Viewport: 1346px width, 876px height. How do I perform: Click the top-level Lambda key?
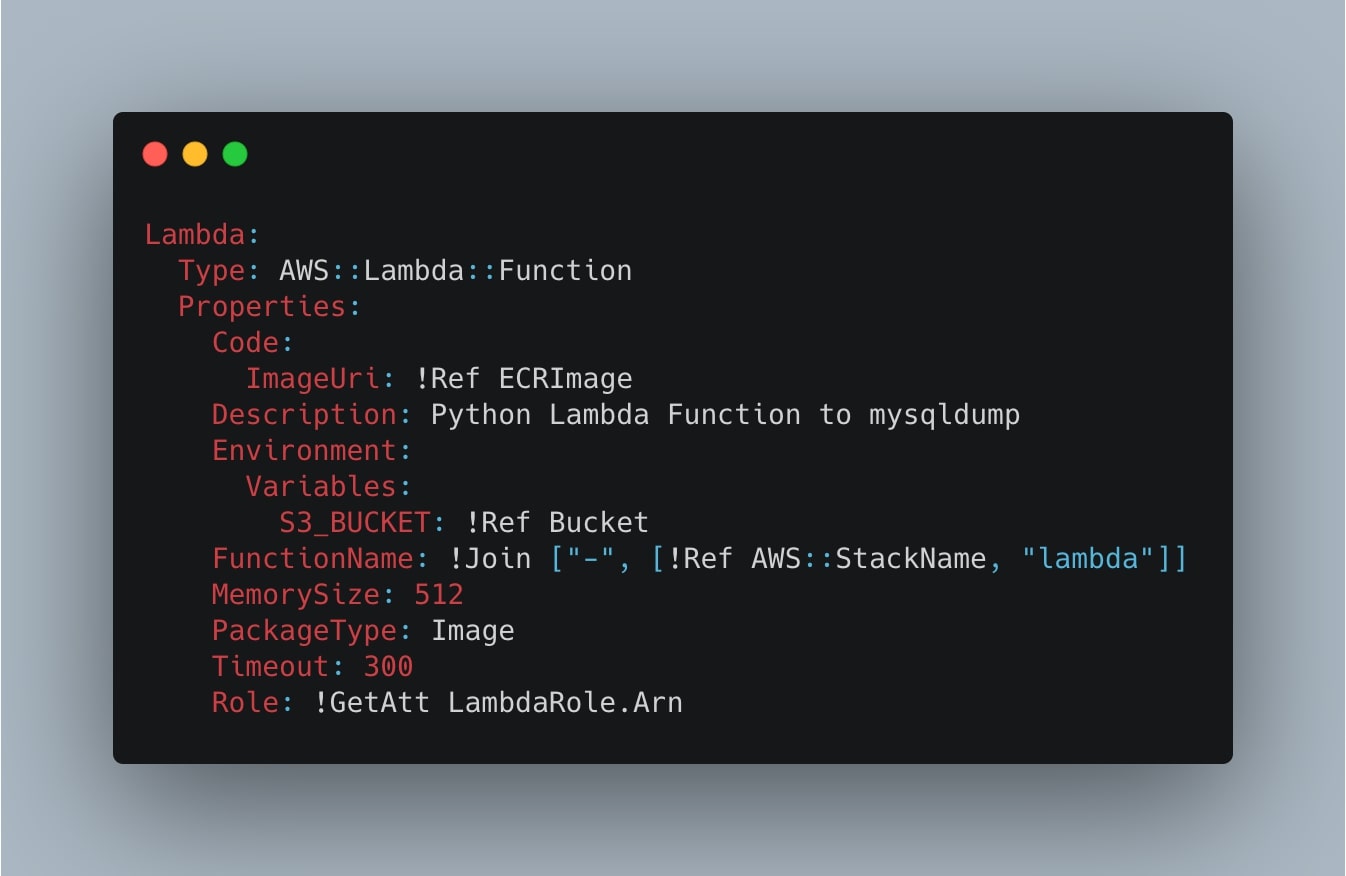[x=195, y=235]
